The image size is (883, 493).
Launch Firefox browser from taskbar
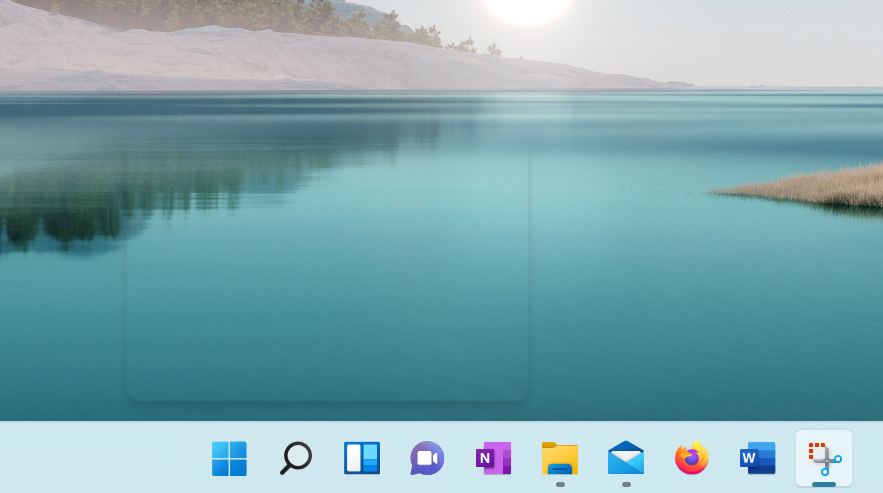[x=692, y=458]
